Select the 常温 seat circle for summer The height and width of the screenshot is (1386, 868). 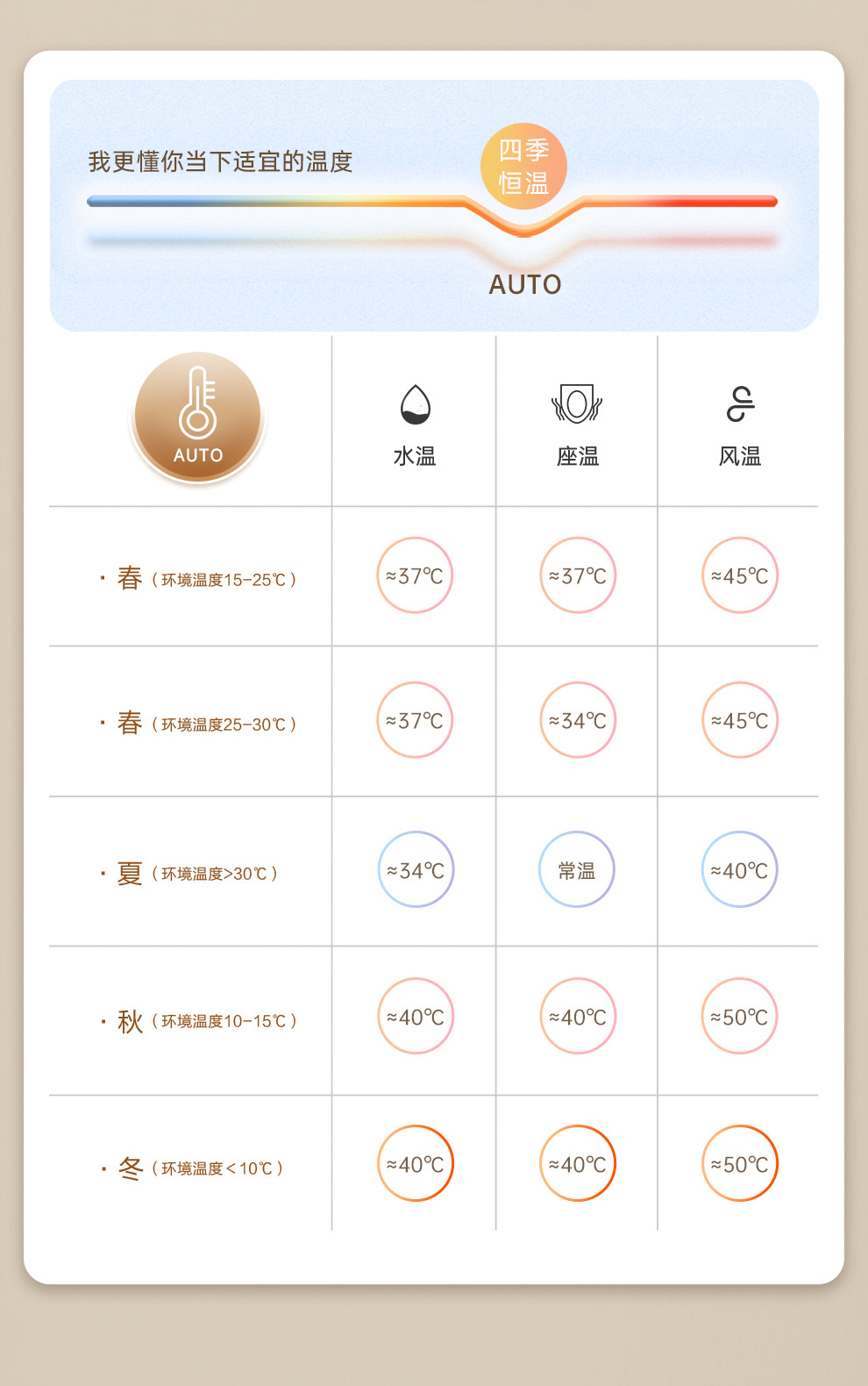(x=577, y=870)
